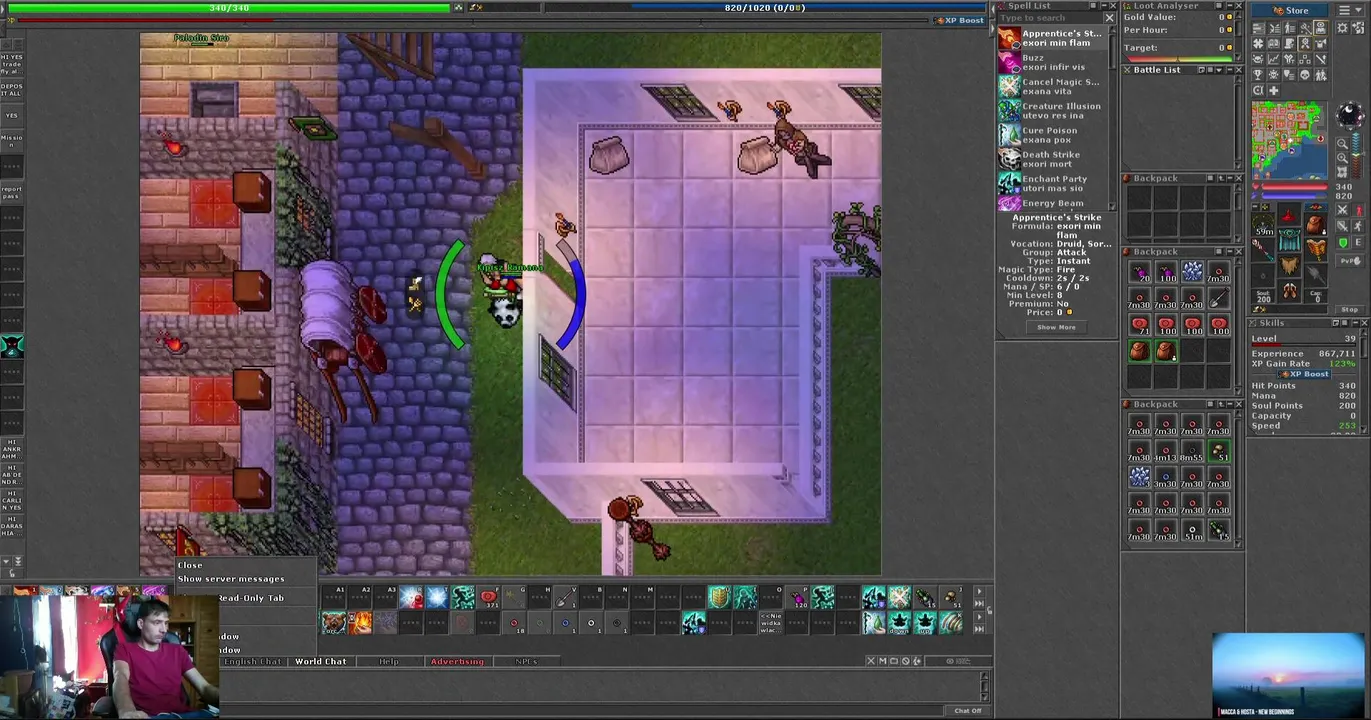Adjust the minimap floor level slider
Image resolution: width=1371 pixels, height=720 pixels.
[1356, 156]
